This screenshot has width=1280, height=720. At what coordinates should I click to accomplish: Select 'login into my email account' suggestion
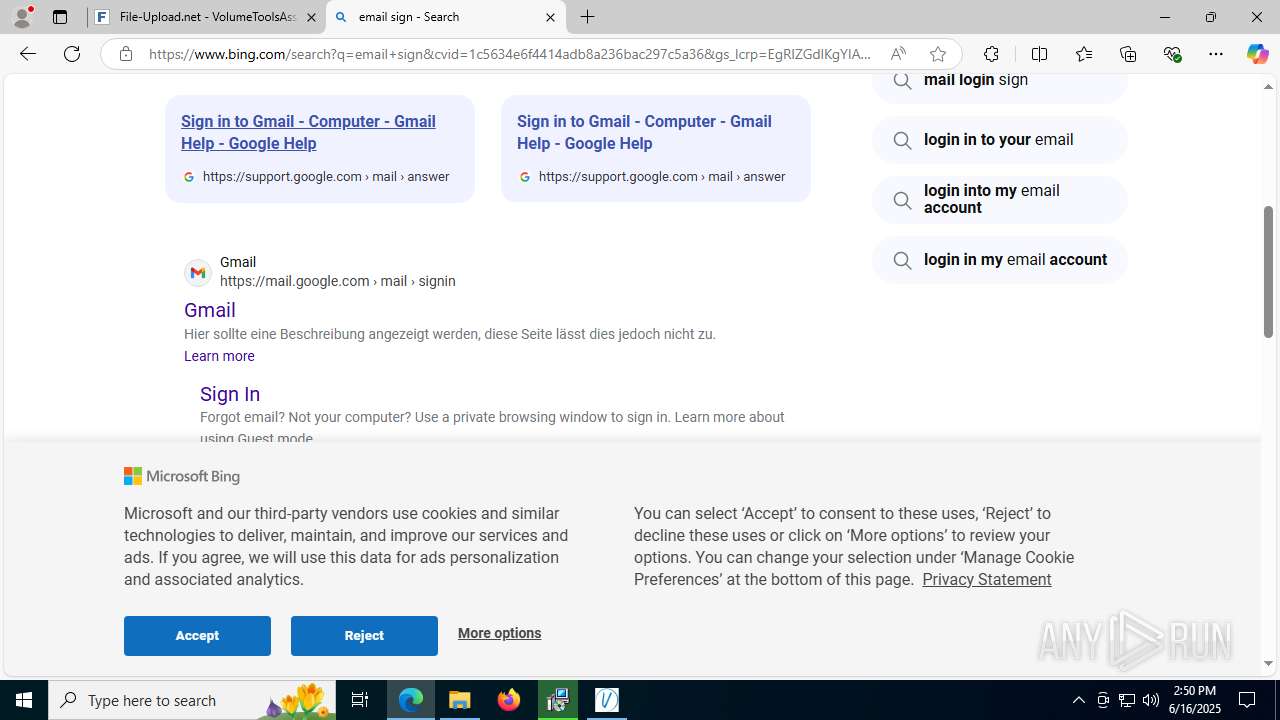1000,199
